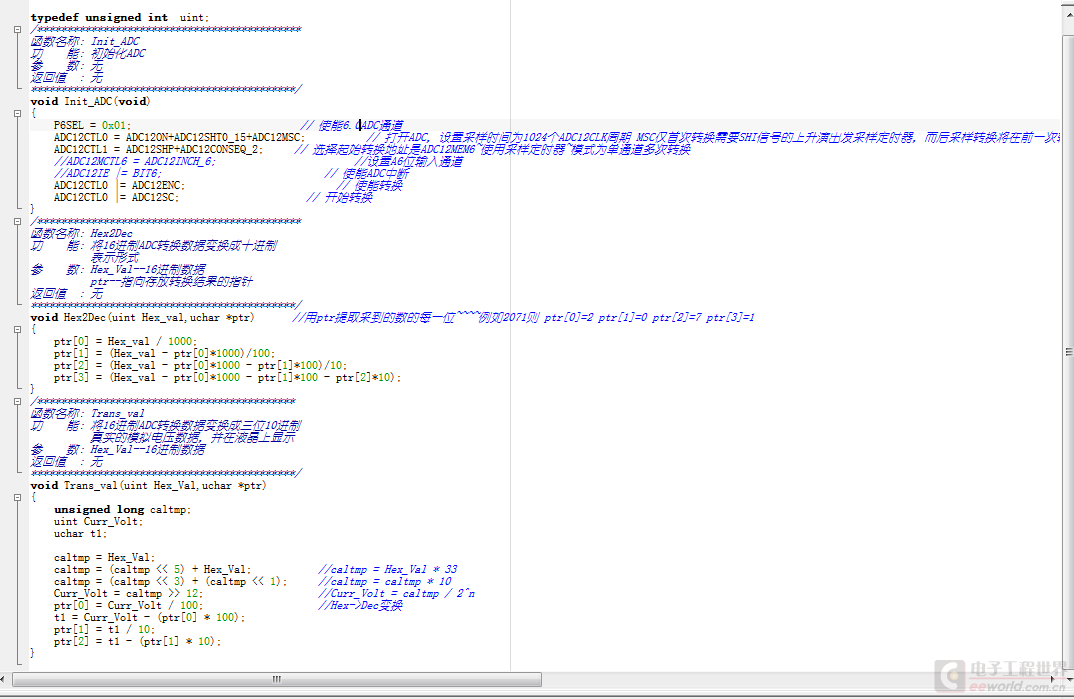Collapse the Hex2Dec function body
The height and width of the screenshot is (699, 1074).
17,329
